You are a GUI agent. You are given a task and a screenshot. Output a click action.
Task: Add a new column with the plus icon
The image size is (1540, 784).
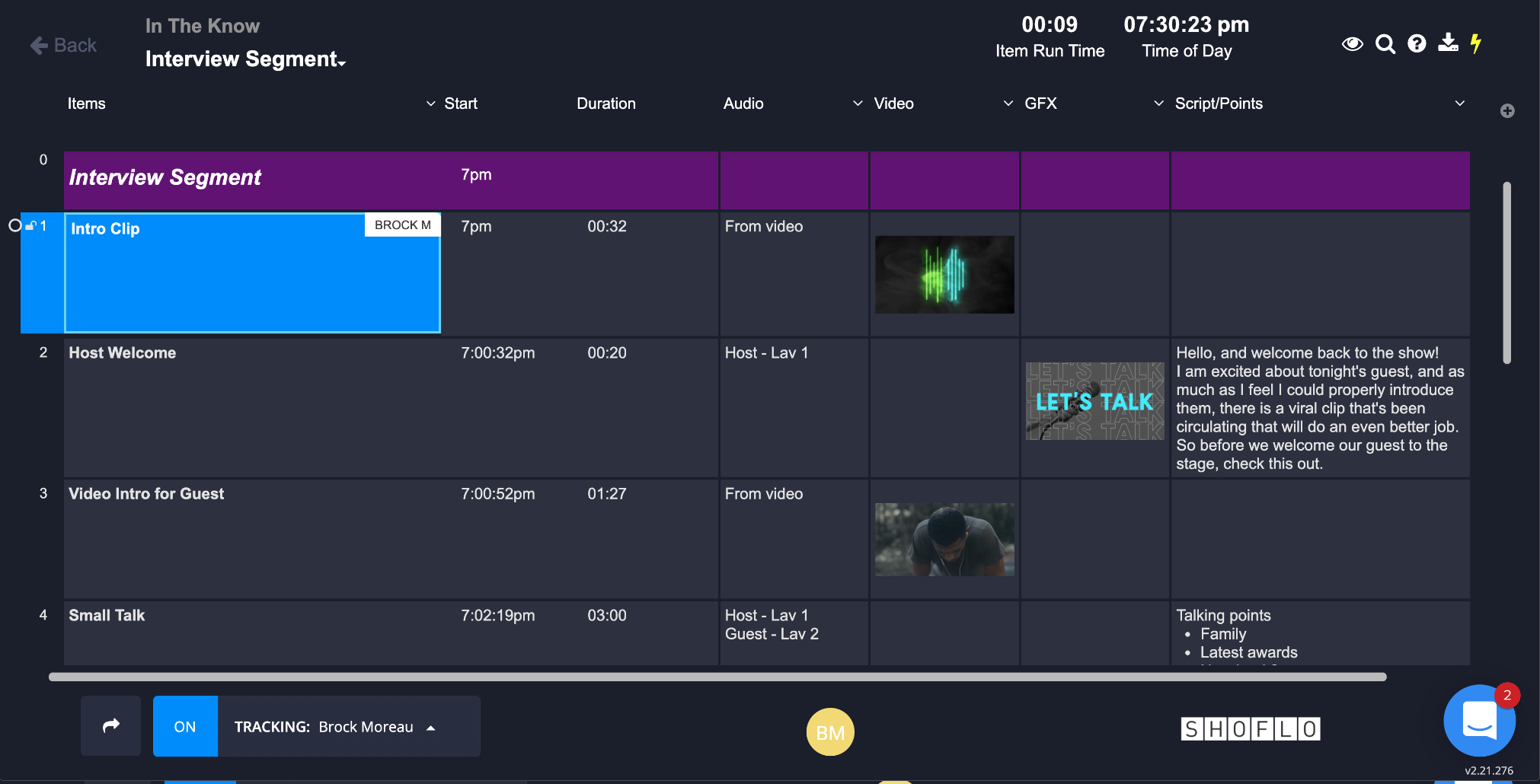pyautogui.click(x=1507, y=110)
